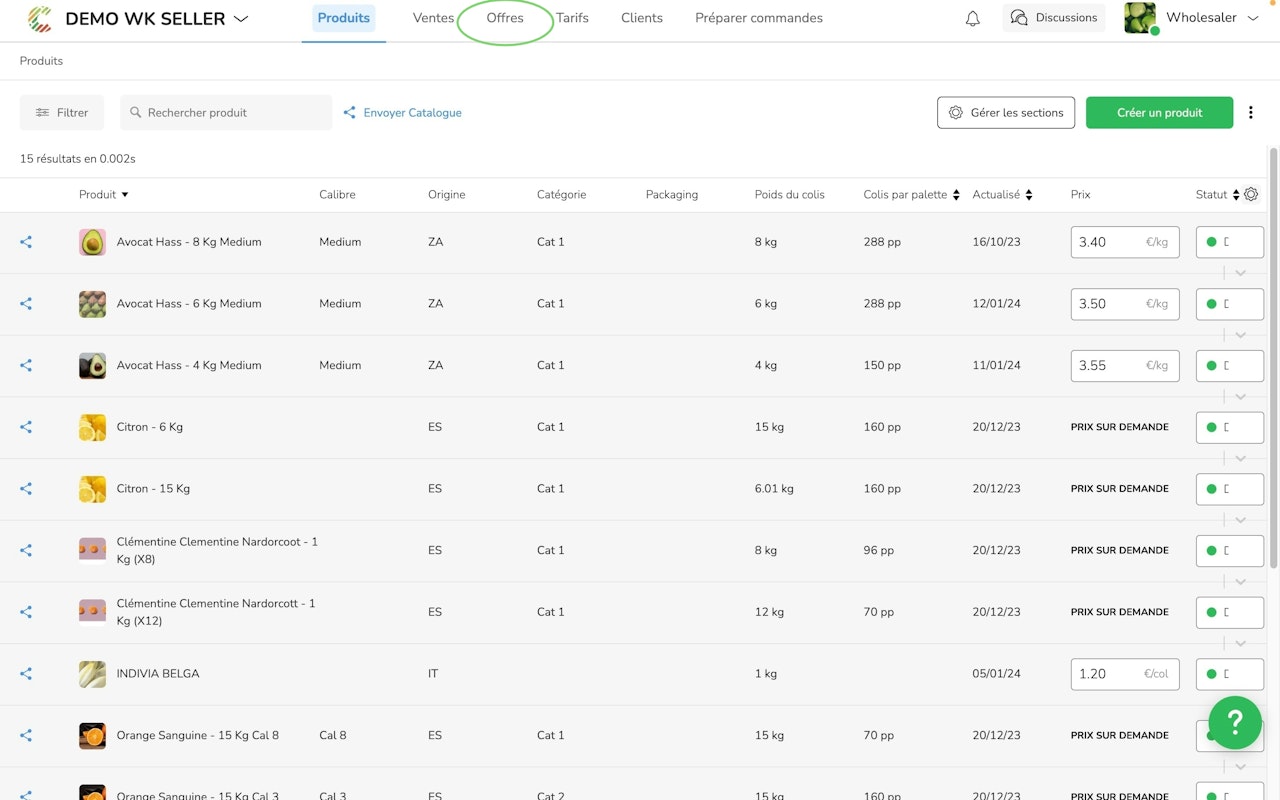Expand row chevron under Avocat Hass 6 Kg

pos(1240,335)
